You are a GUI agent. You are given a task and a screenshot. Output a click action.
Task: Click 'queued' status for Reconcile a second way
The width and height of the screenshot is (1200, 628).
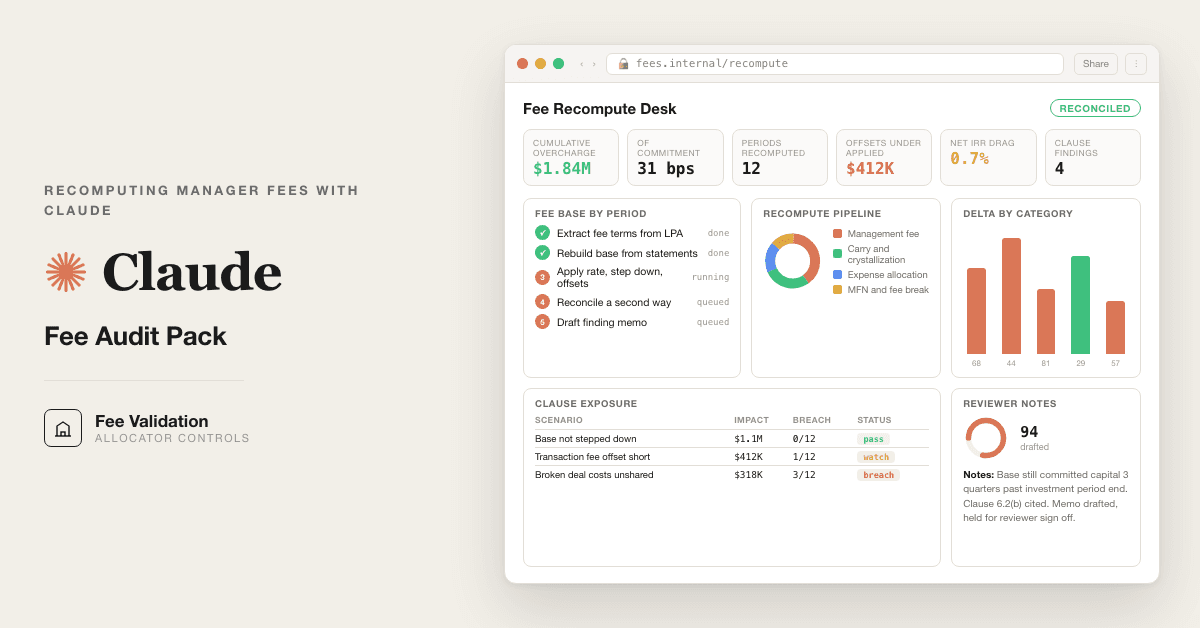click(x=713, y=302)
